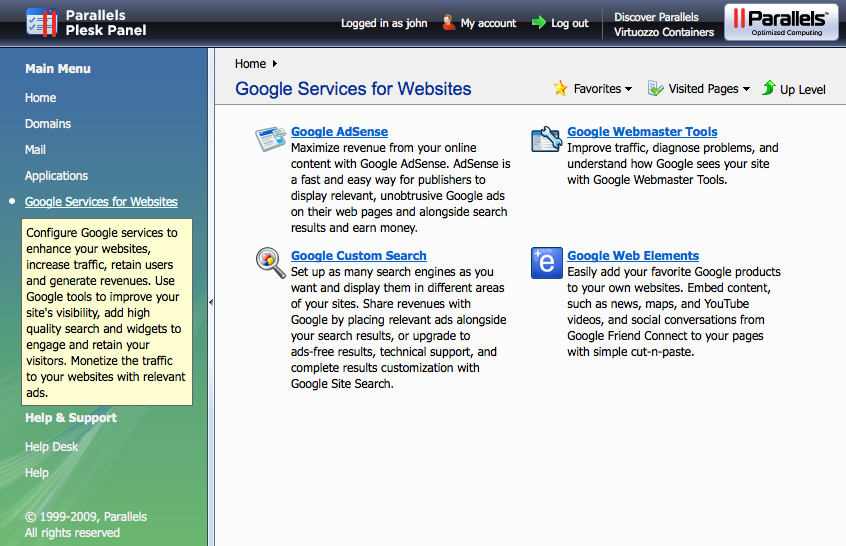The image size is (846, 546).
Task: Open the Google Webmaster Tools link
Action: coord(642,132)
